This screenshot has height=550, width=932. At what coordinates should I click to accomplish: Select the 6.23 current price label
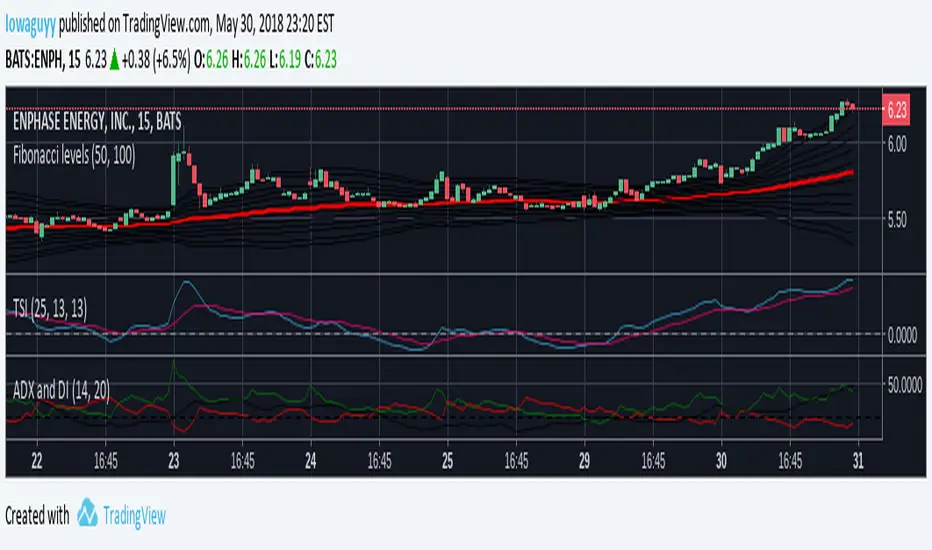click(896, 110)
